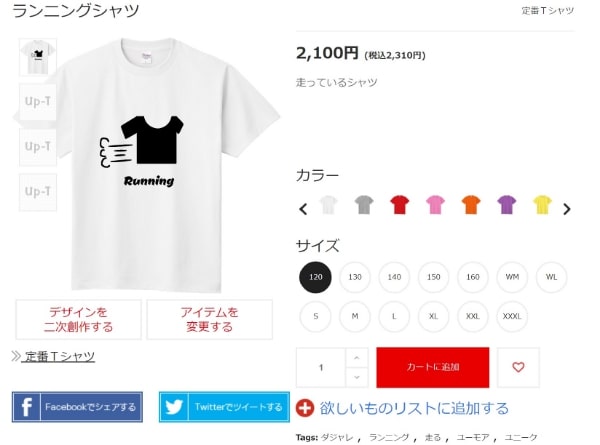Choose the gray T-shirt color
This screenshot has height=445, width=600.
click(x=364, y=204)
